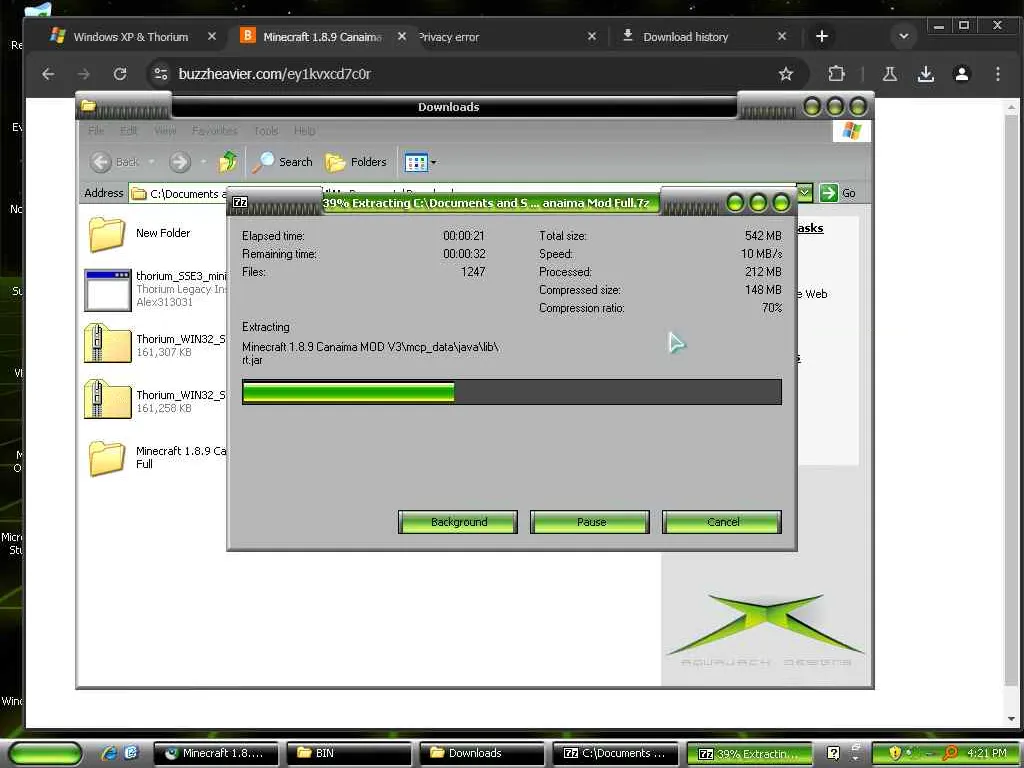Open Tools menu in Downloads window
Screen dimensions: 1024x768
point(266,131)
